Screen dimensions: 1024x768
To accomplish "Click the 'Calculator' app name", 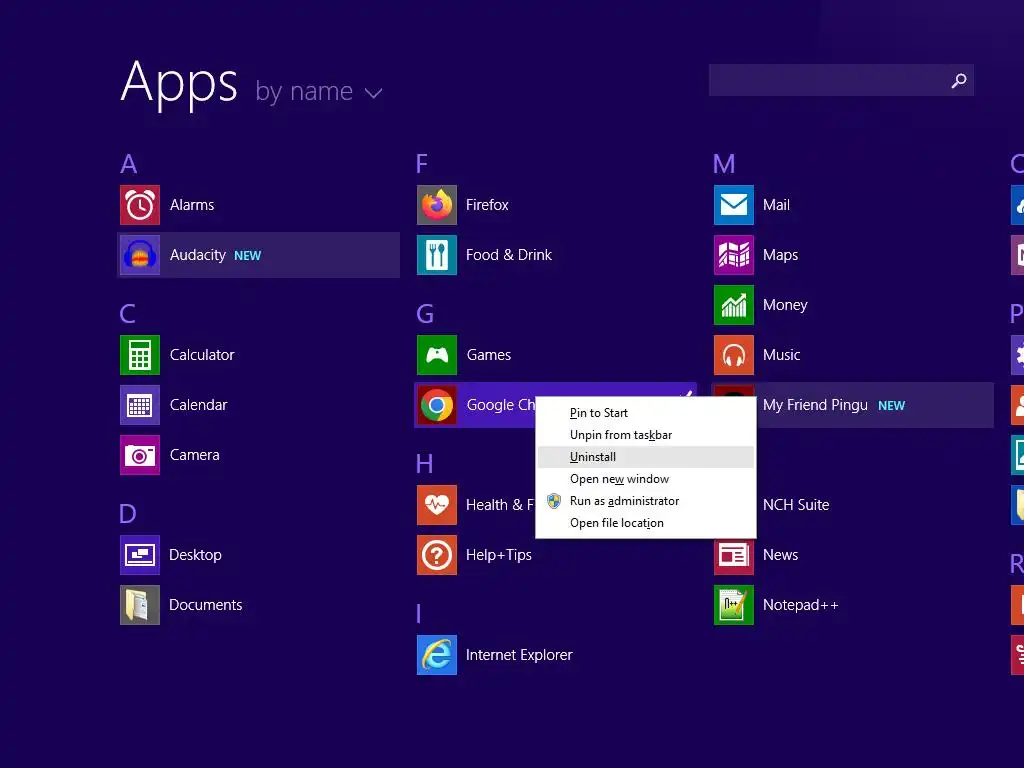I will [x=202, y=355].
